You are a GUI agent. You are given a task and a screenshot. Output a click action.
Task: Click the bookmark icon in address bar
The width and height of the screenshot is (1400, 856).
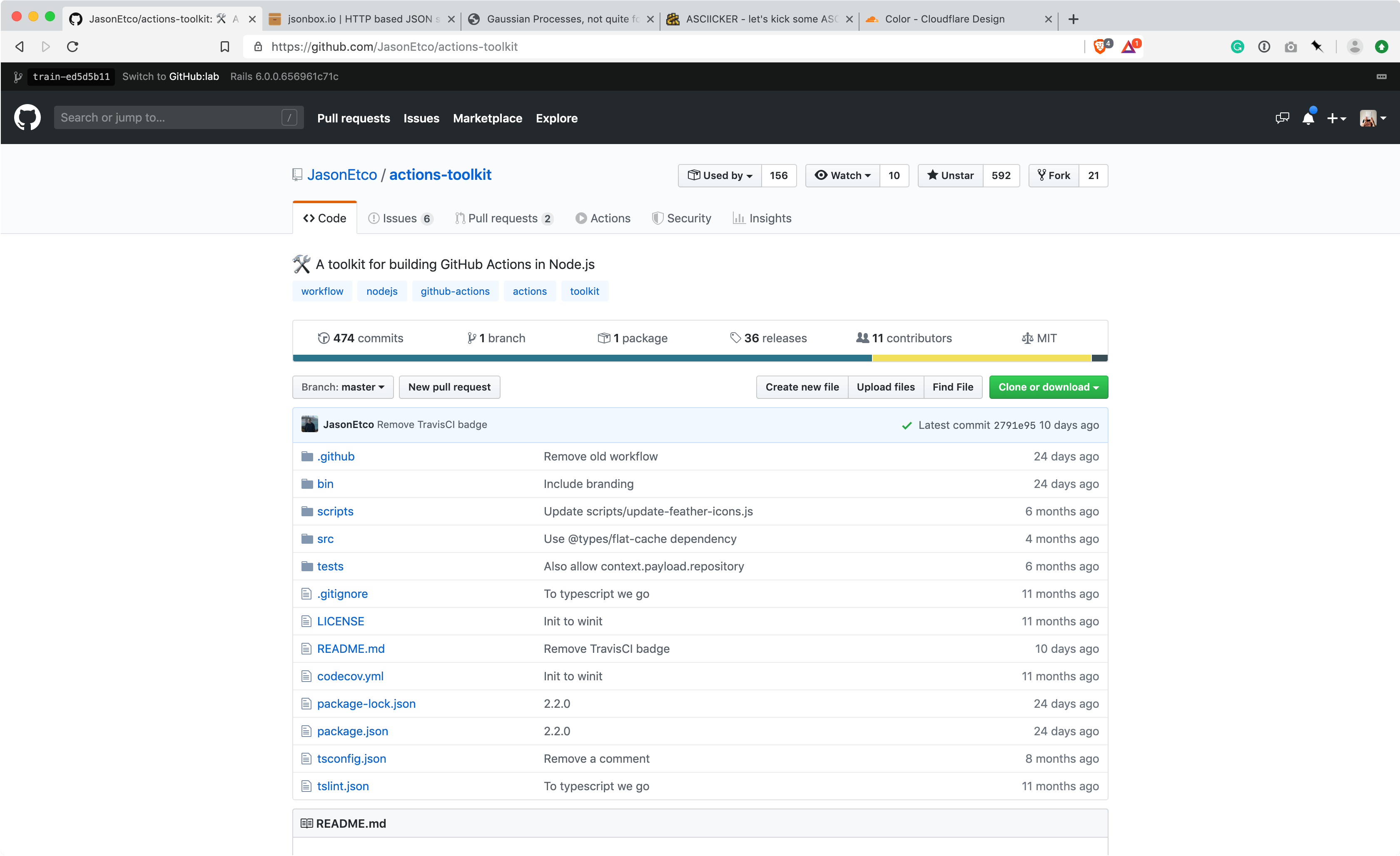pos(225,47)
